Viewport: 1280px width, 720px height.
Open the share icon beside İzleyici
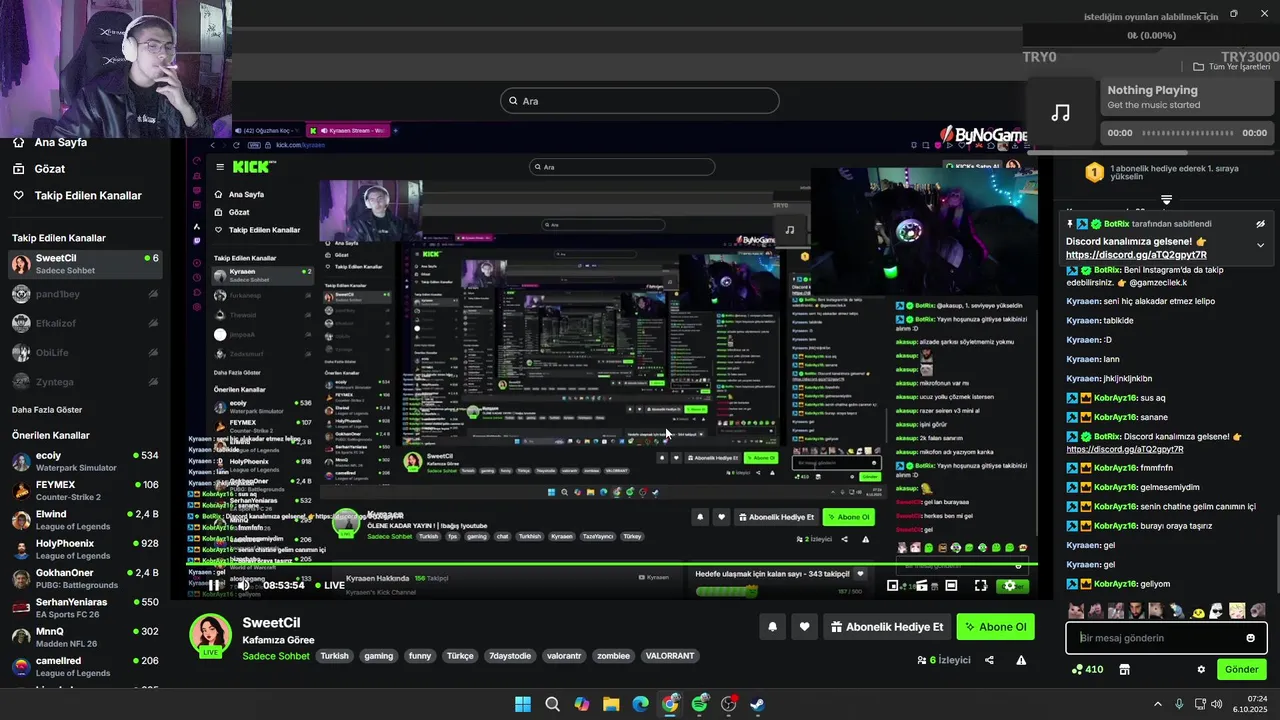pyautogui.click(x=989, y=660)
